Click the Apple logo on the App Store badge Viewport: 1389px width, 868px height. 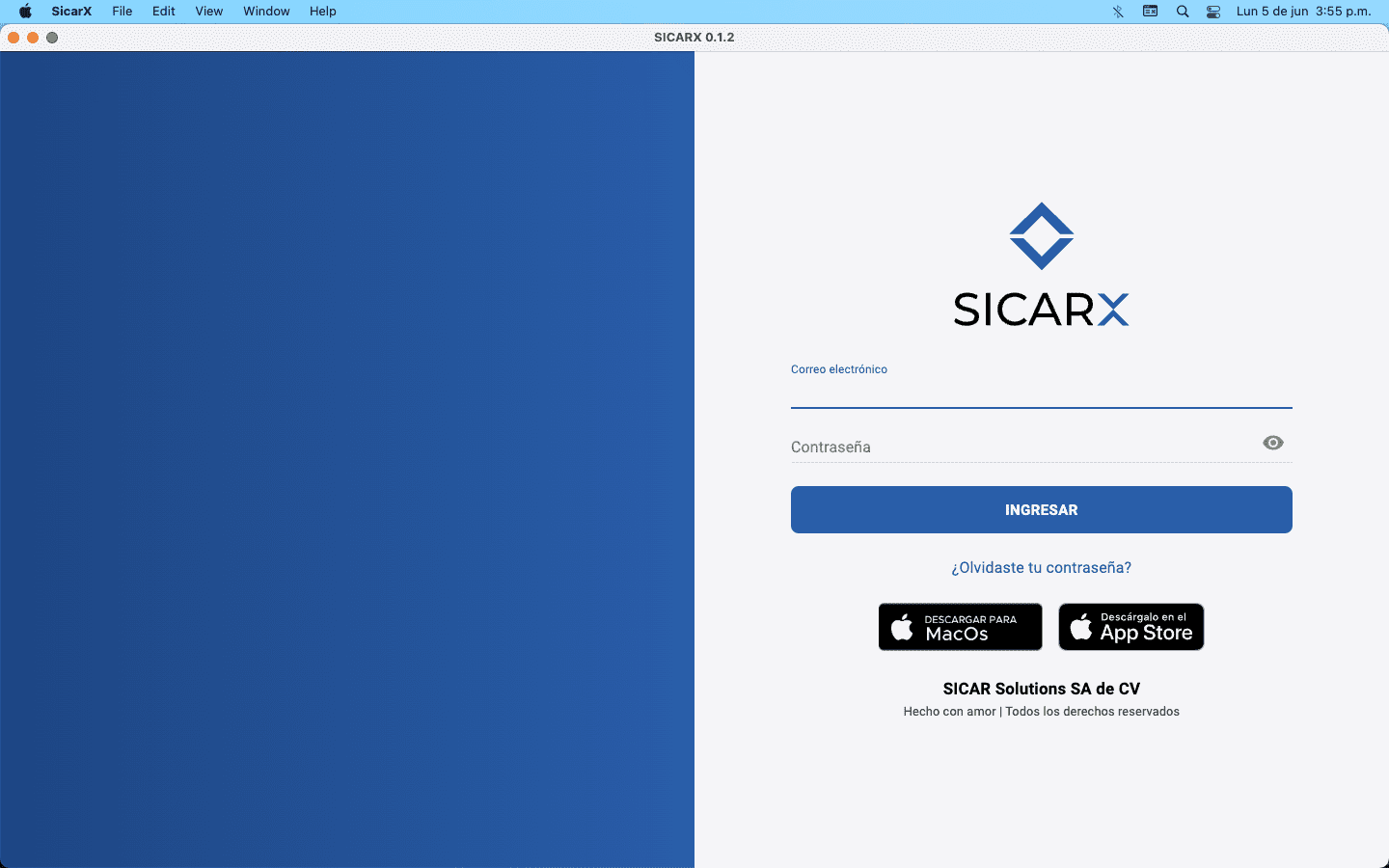pyautogui.click(x=1078, y=627)
